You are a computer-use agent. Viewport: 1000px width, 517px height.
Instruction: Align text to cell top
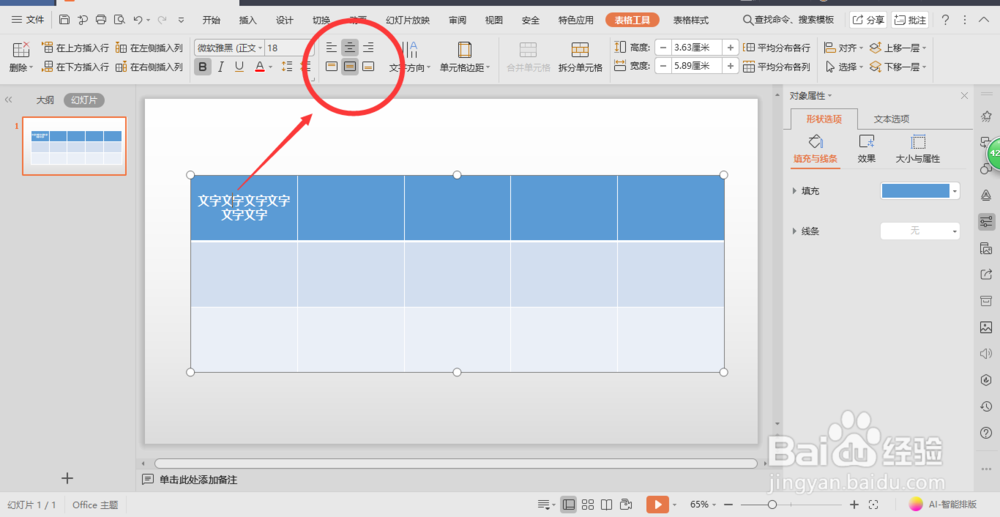pyautogui.click(x=332, y=66)
